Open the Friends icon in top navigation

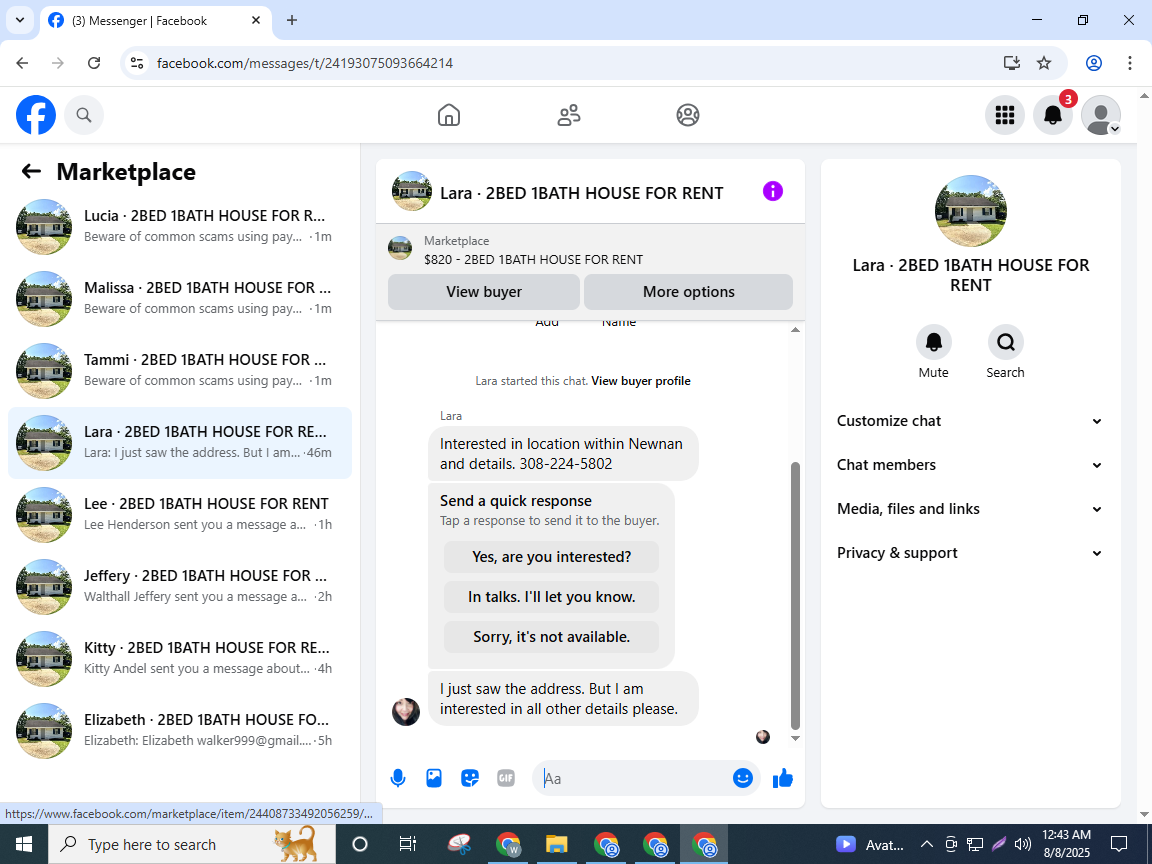568,115
